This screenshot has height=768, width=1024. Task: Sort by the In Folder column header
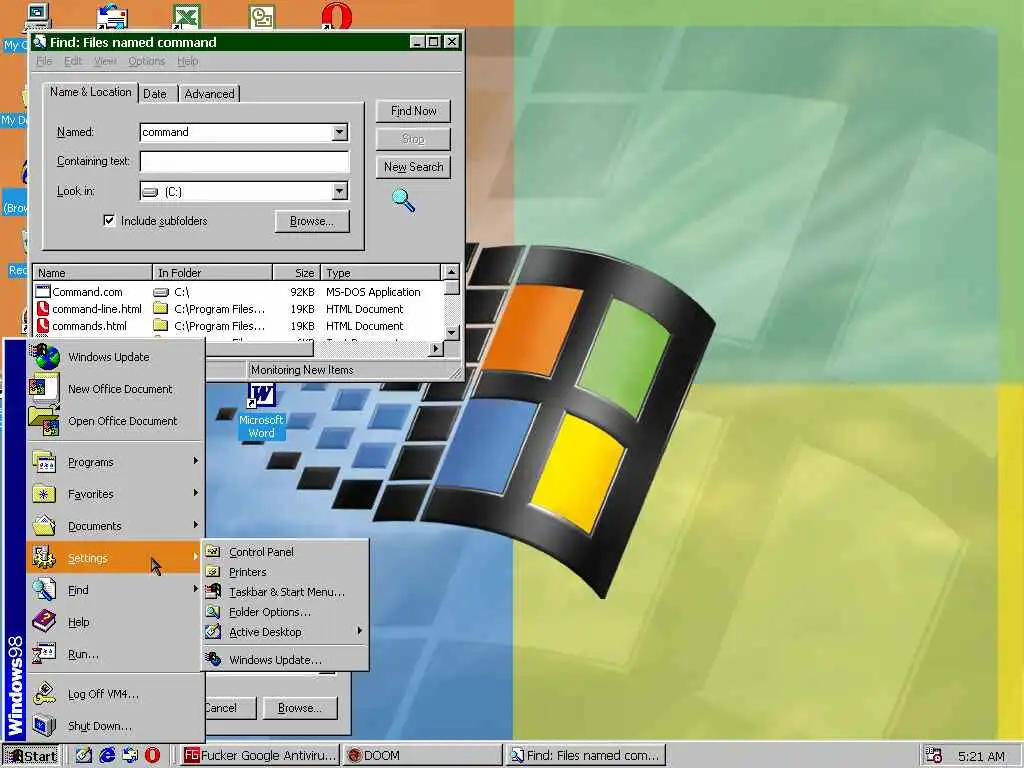point(212,272)
